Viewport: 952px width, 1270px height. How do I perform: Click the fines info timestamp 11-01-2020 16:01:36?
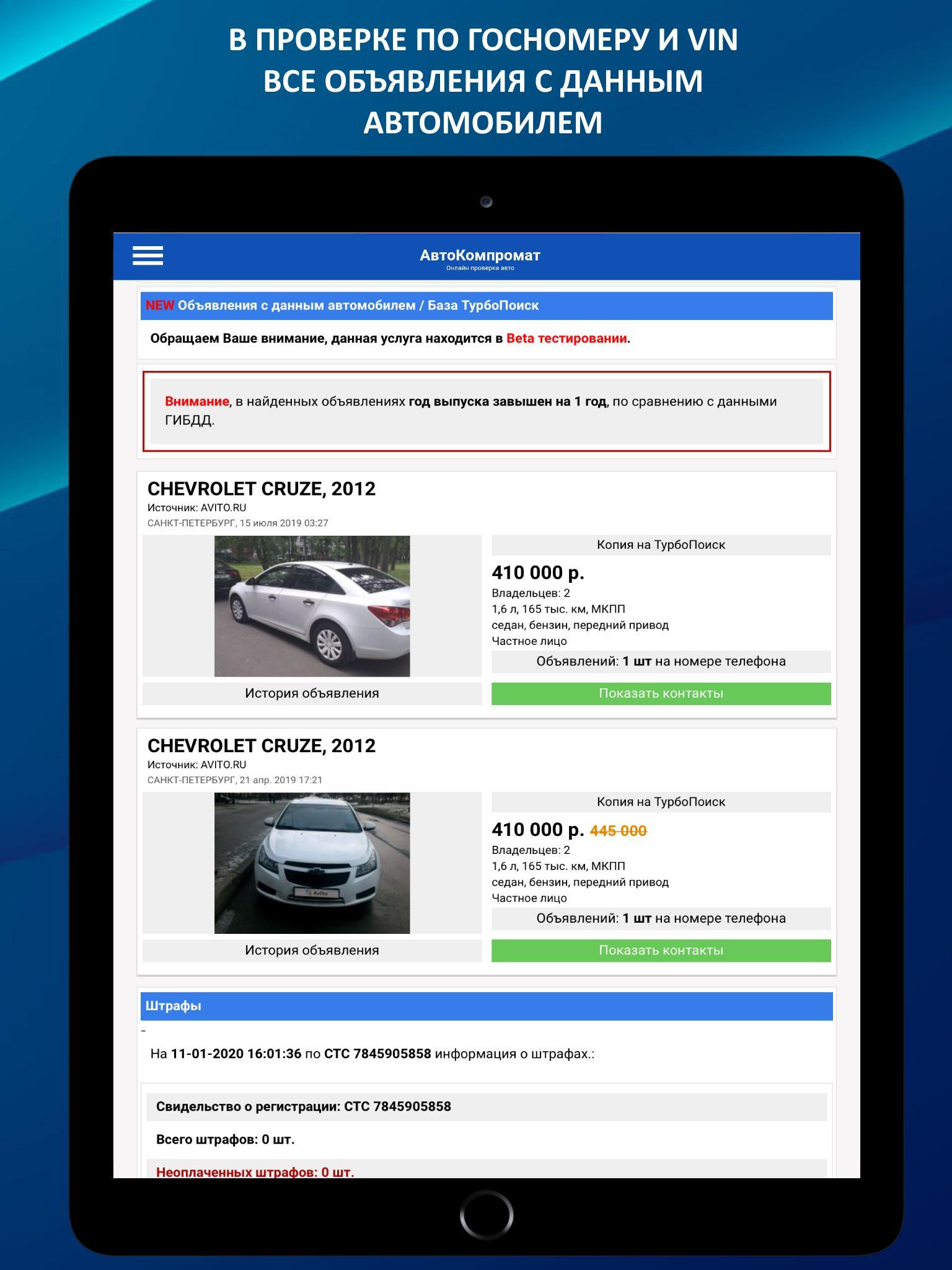coord(236,1054)
